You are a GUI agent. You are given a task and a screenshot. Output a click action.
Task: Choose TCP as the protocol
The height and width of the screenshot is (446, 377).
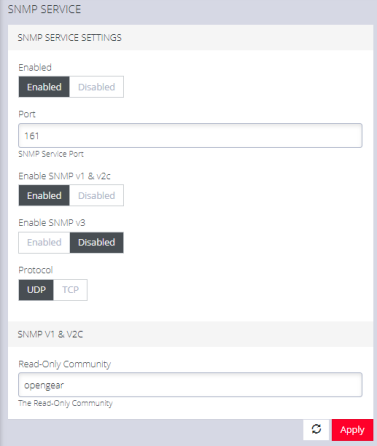(70, 290)
